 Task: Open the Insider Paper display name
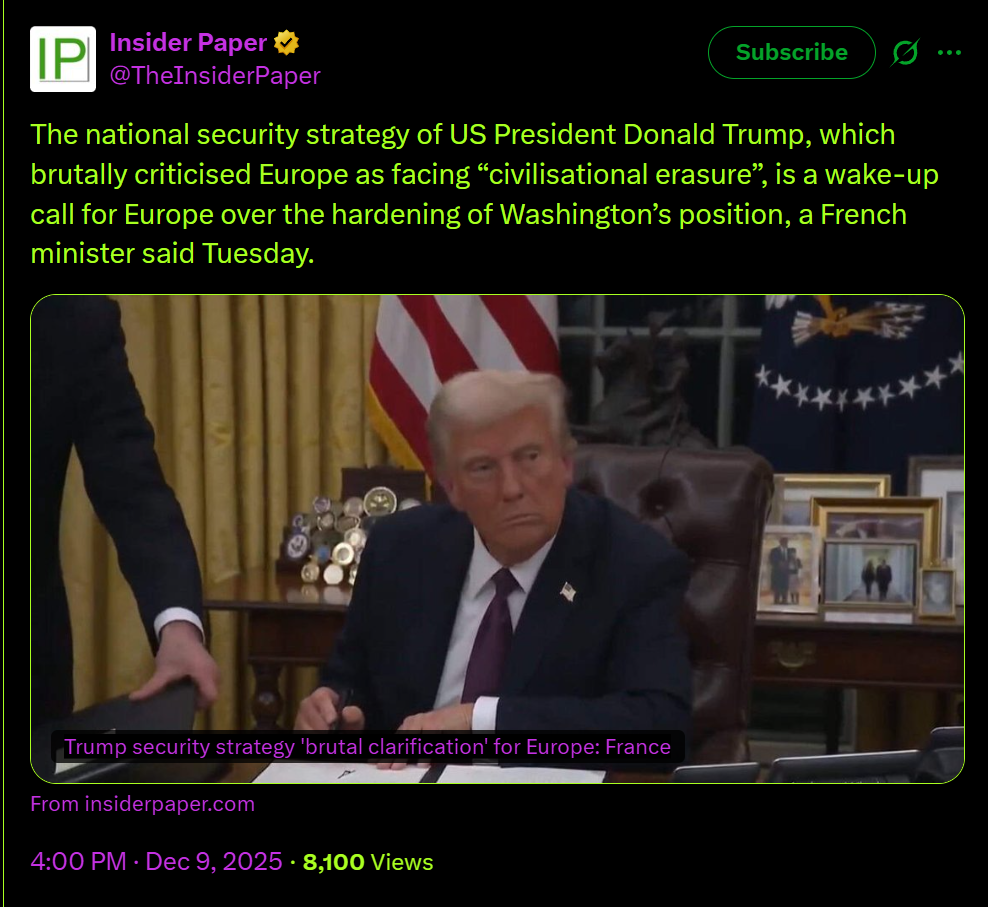pyautogui.click(x=188, y=43)
